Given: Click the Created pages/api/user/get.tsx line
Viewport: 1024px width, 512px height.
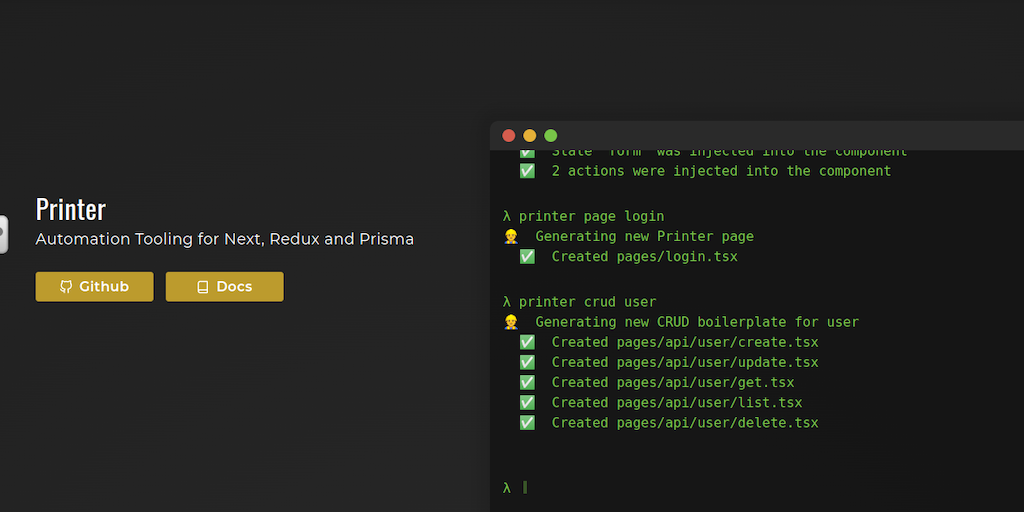Looking at the screenshot, I should point(672,382).
